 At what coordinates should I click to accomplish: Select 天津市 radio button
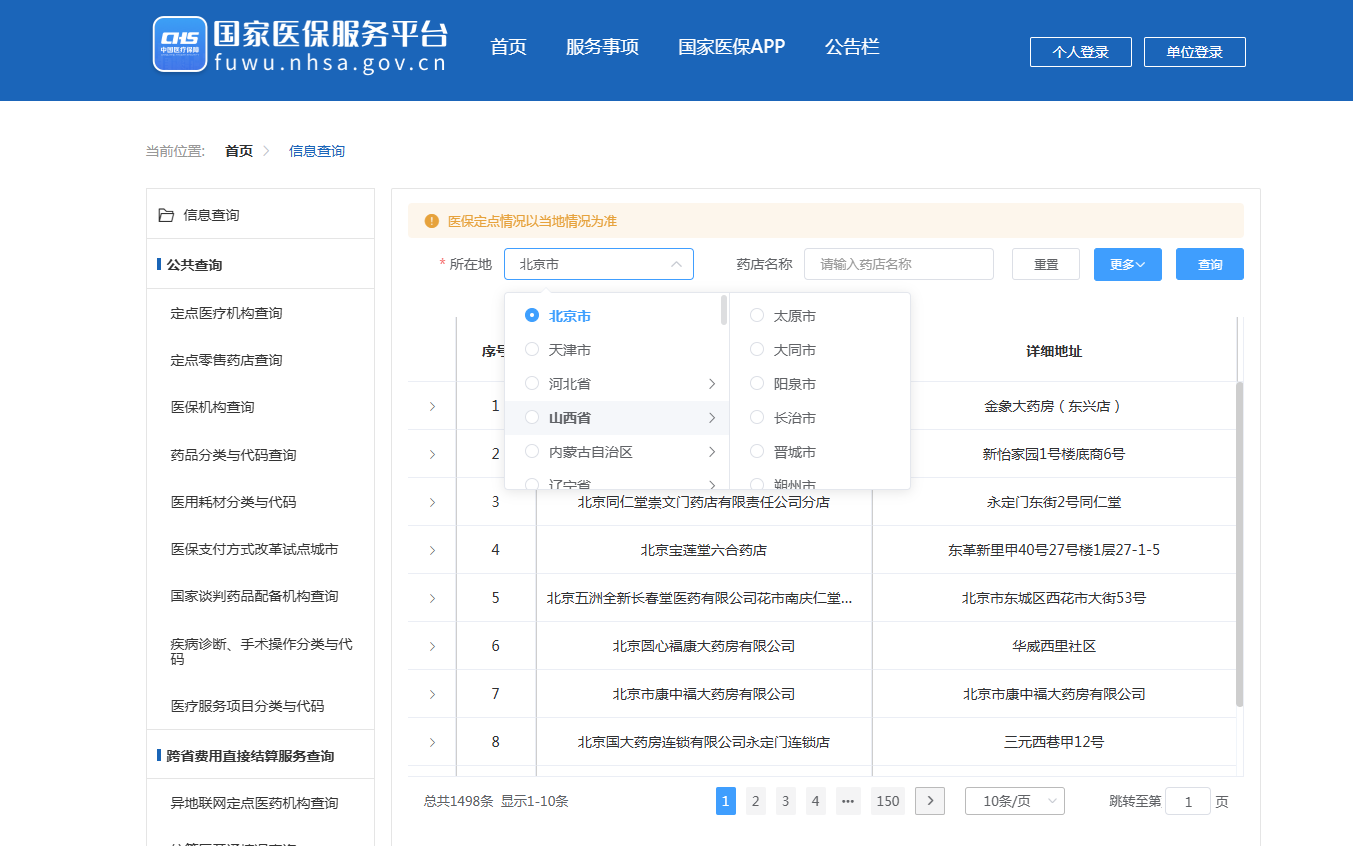[x=532, y=350]
